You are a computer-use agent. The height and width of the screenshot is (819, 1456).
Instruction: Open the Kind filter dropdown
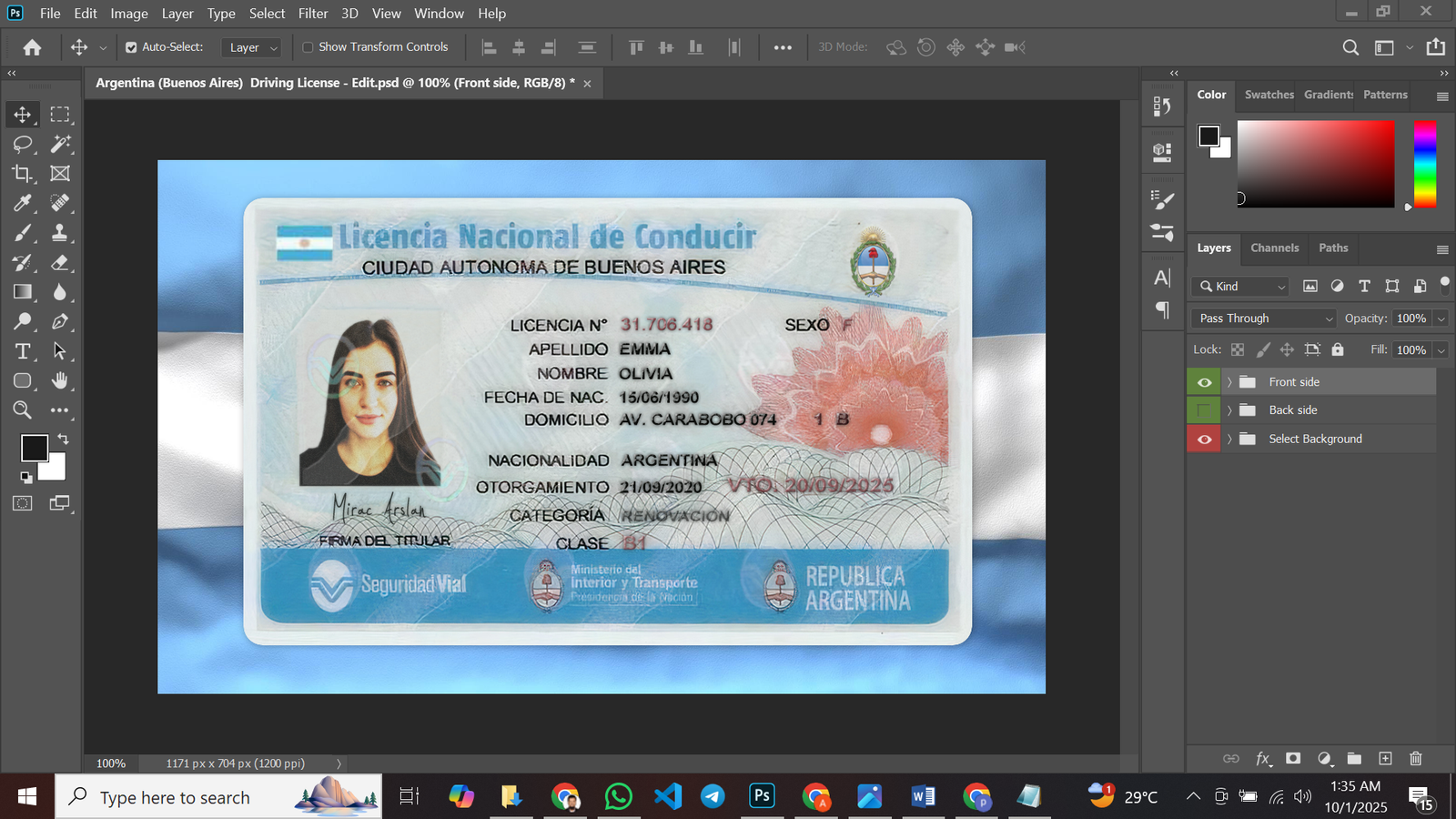1241,287
